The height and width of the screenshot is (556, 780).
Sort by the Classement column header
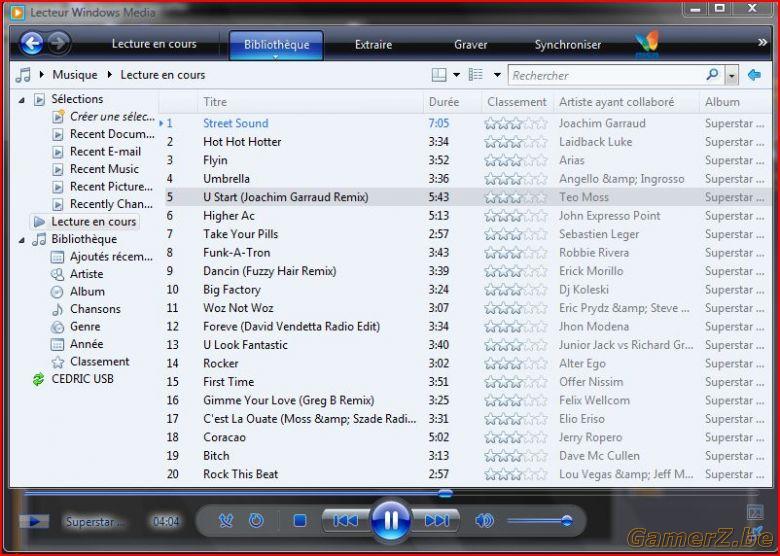tap(517, 102)
